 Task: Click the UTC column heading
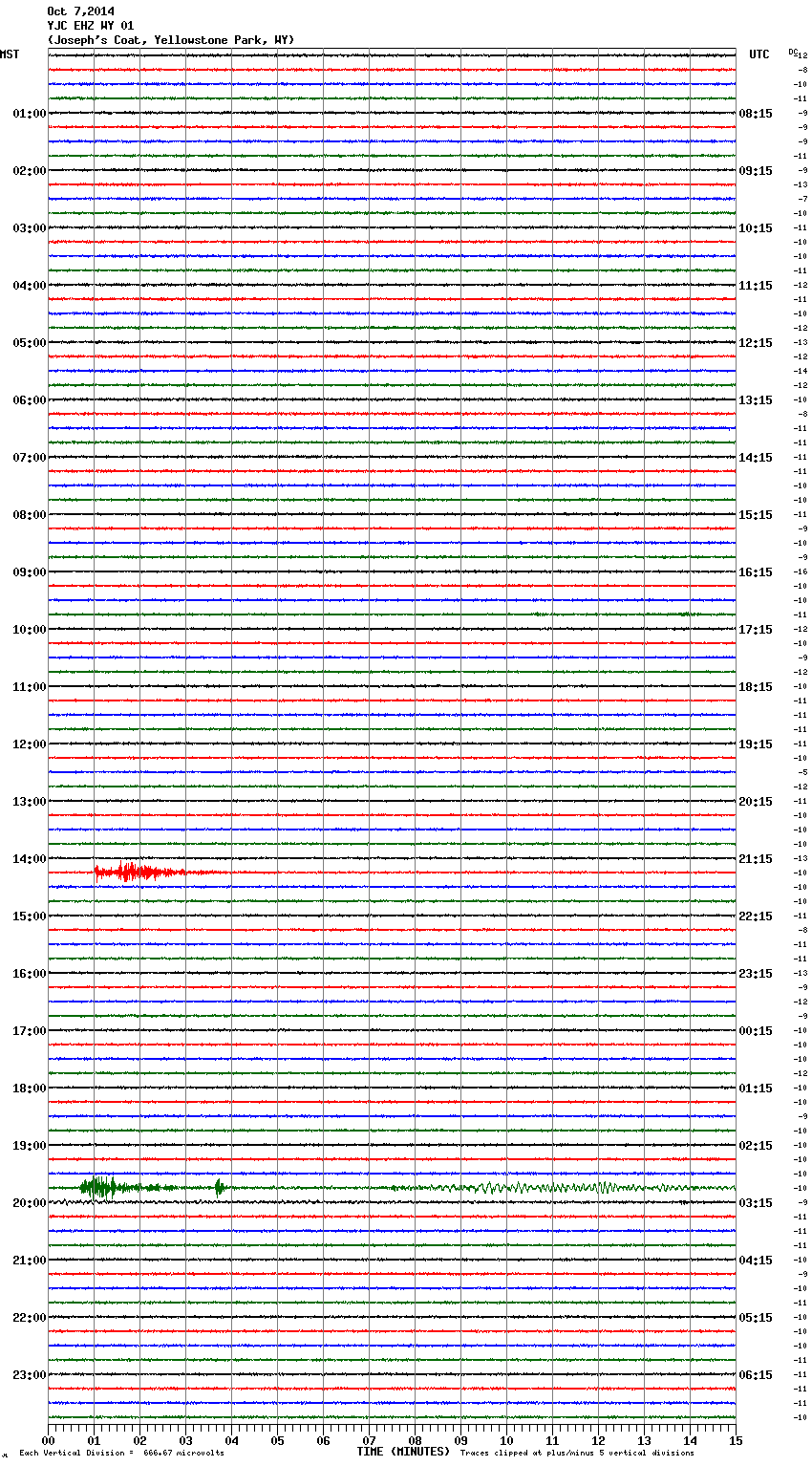[759, 54]
